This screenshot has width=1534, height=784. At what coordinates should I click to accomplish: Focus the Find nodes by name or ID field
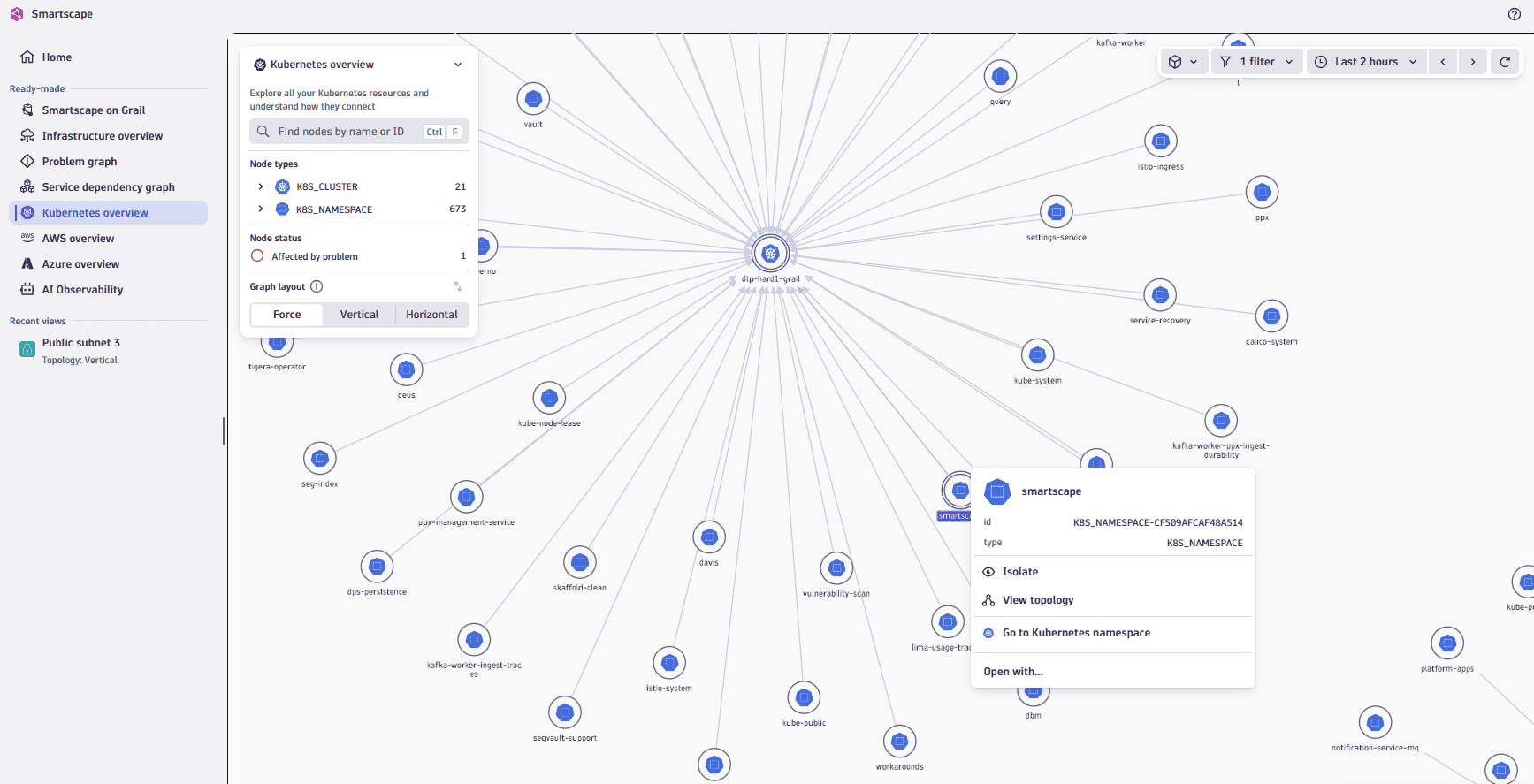359,132
